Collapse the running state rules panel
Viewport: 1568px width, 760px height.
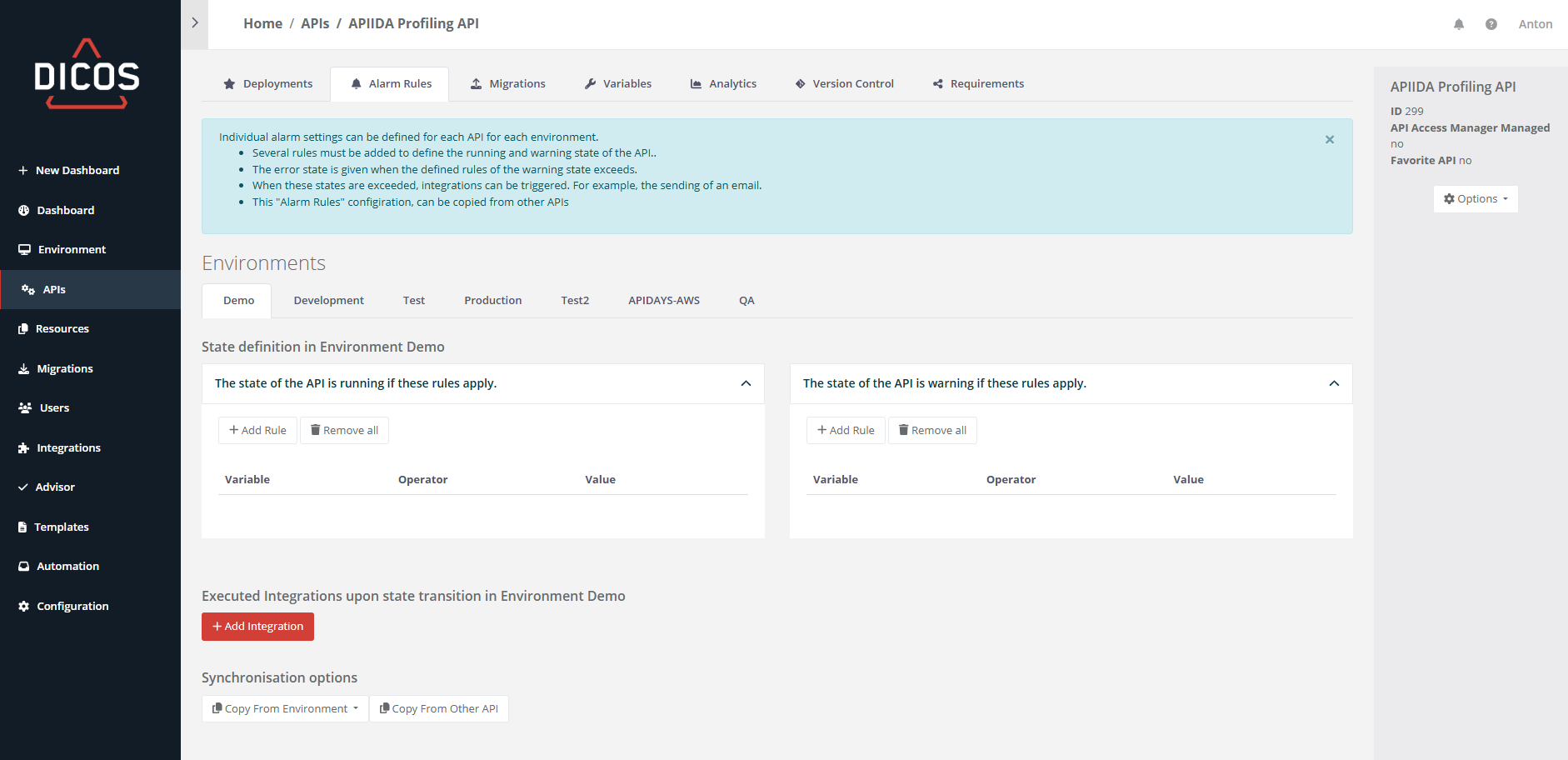coord(746,383)
